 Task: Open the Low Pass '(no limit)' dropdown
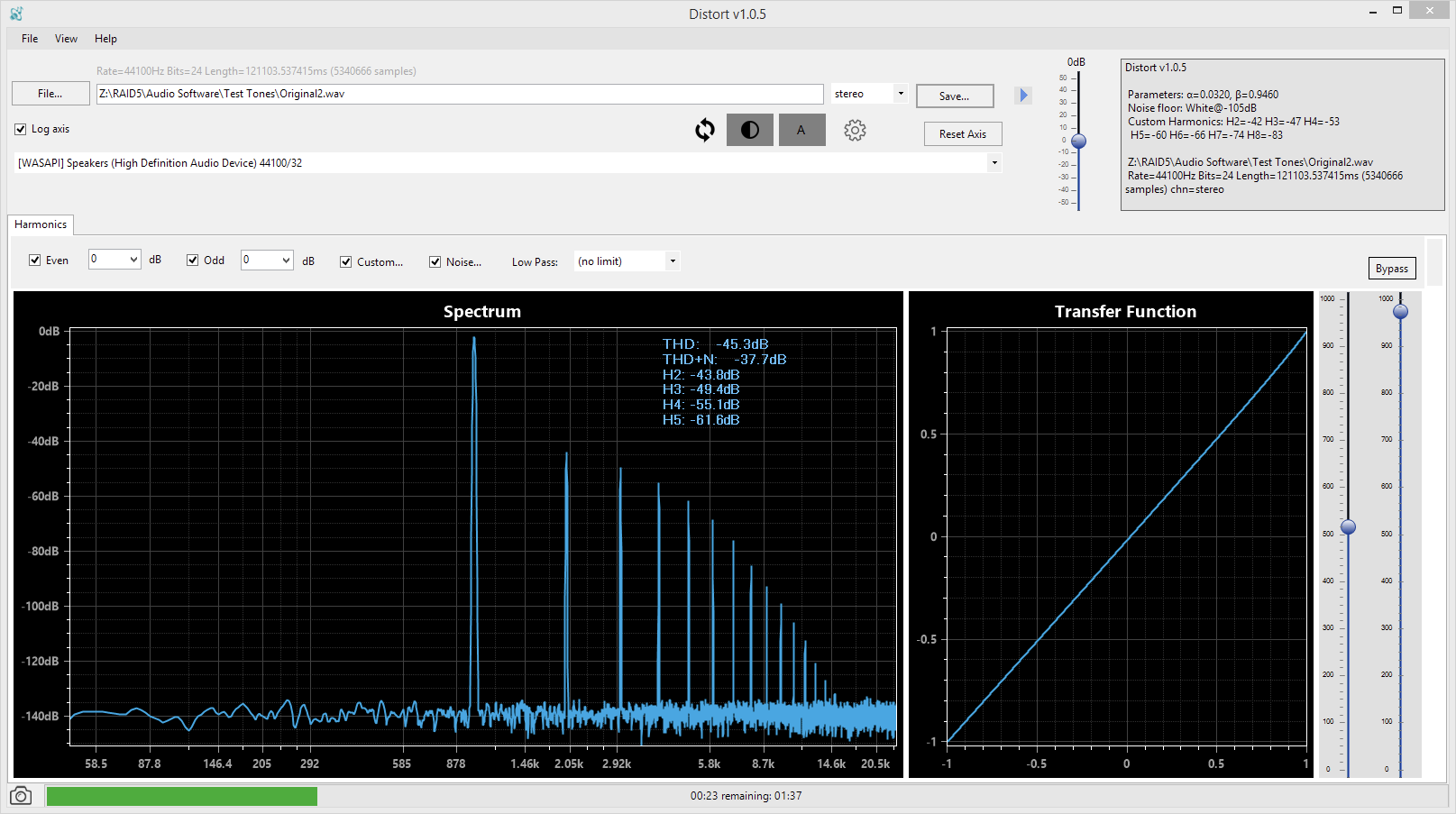pyautogui.click(x=627, y=261)
